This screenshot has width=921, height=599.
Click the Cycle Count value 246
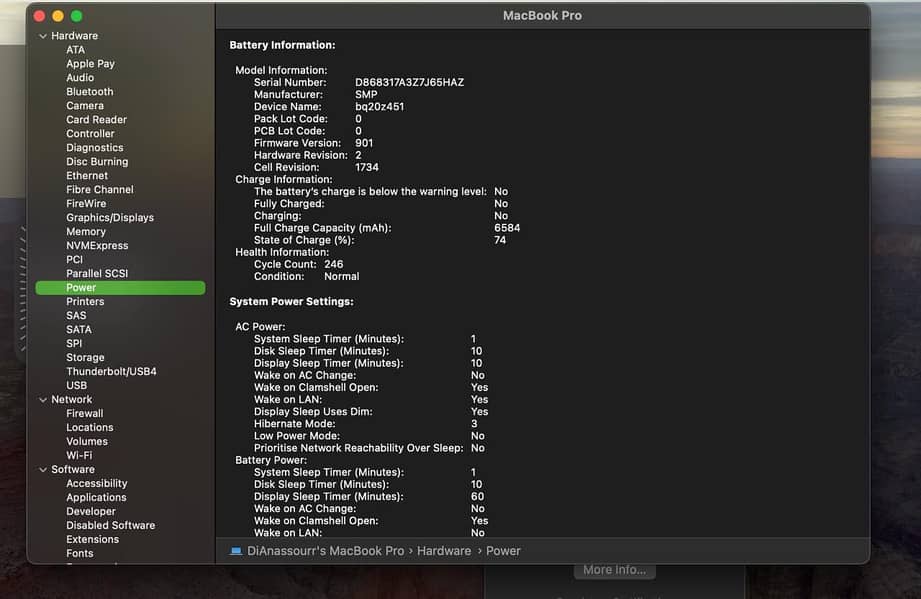coord(334,265)
